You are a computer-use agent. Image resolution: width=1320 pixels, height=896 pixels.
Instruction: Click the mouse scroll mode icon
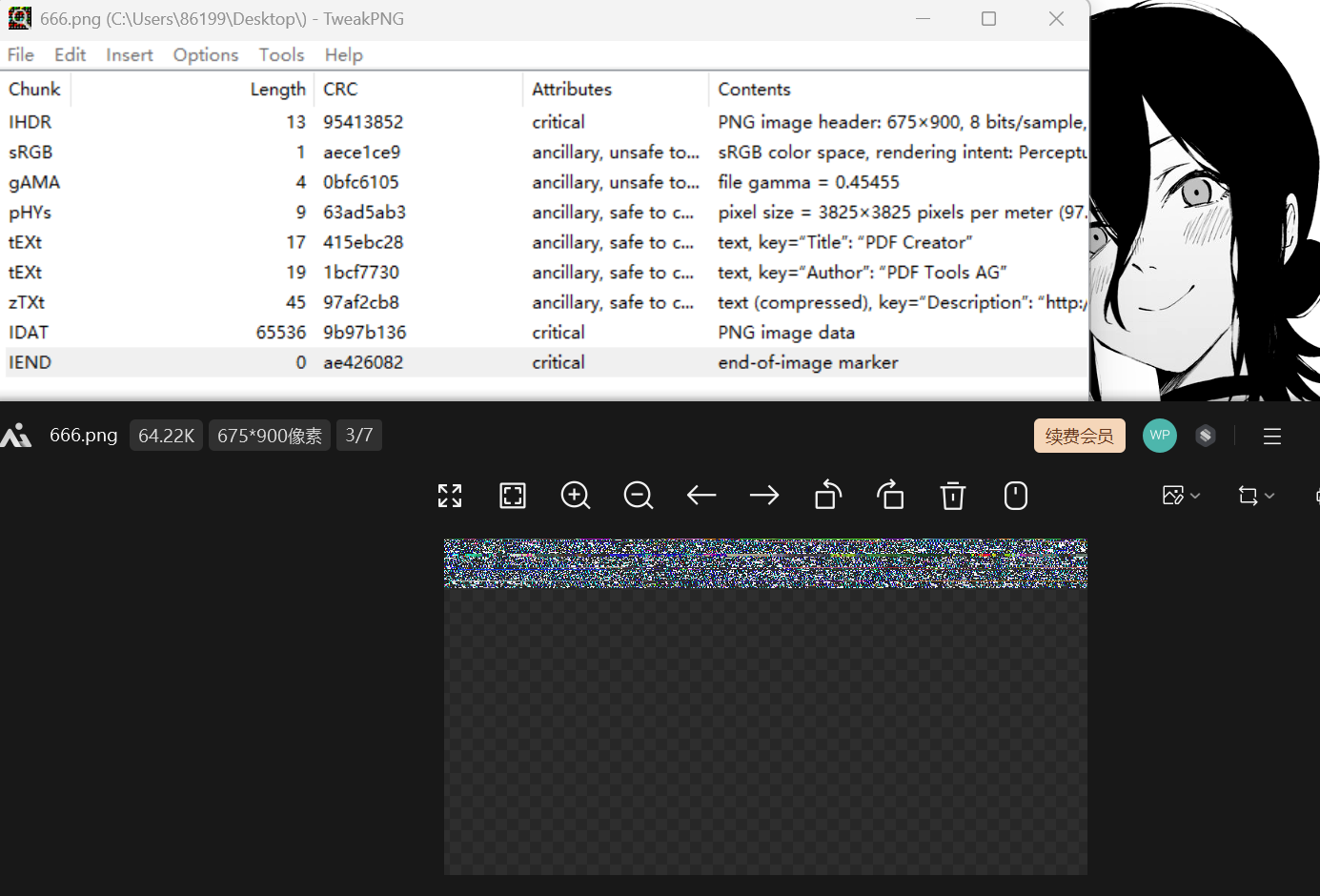point(1016,496)
